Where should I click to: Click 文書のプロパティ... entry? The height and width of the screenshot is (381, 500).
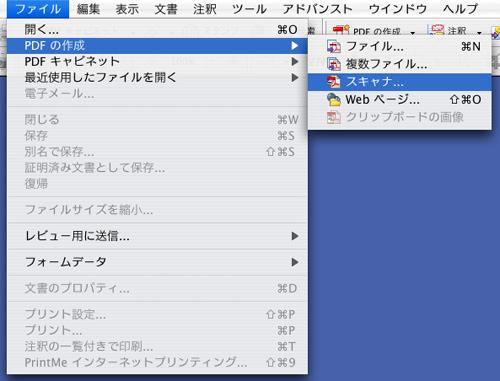click(x=157, y=288)
